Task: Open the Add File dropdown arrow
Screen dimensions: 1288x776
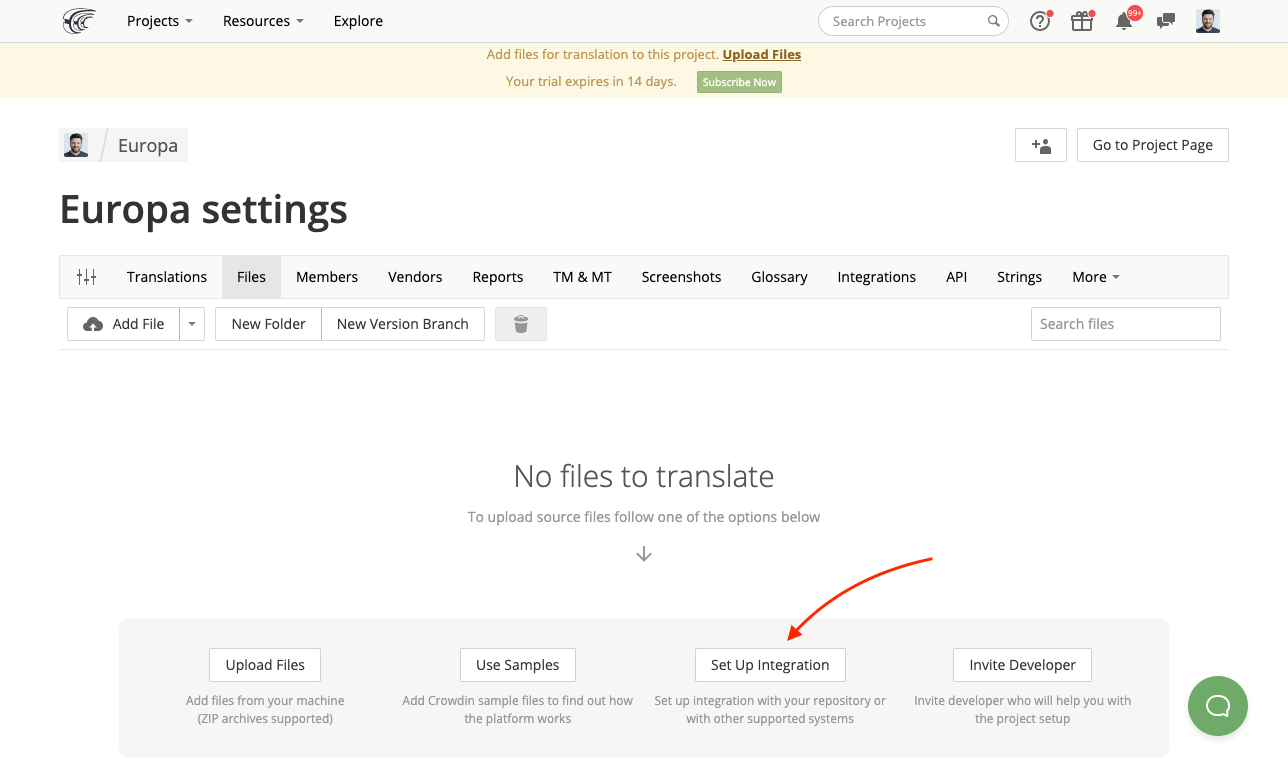Action: (x=192, y=324)
